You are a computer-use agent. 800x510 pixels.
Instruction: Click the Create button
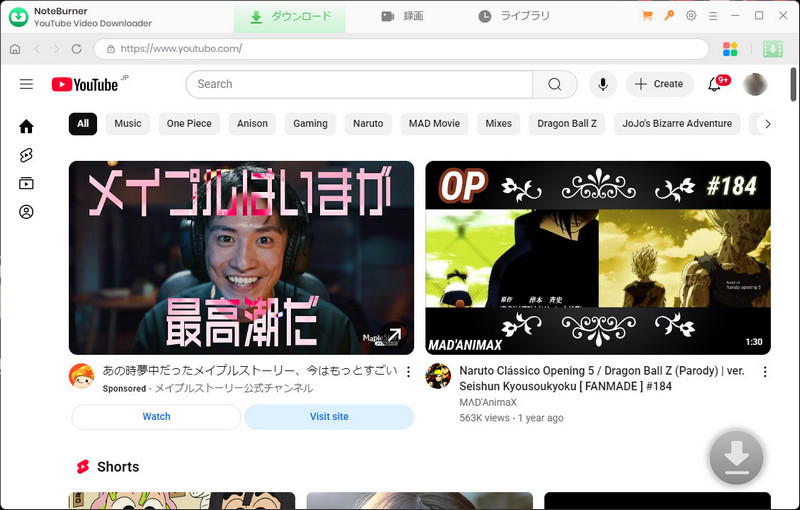pyautogui.click(x=660, y=84)
